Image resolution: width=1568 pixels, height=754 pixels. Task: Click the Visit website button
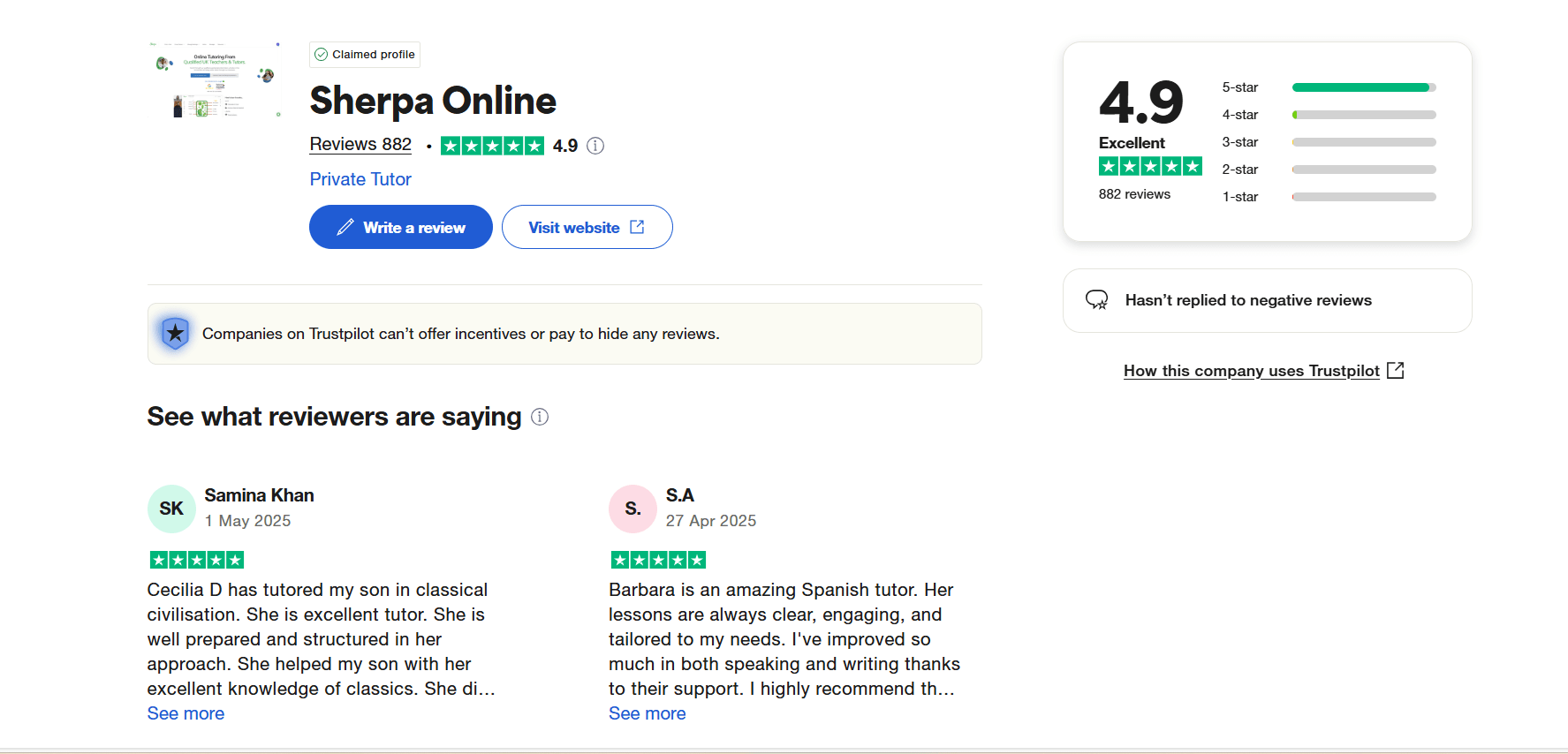[587, 227]
